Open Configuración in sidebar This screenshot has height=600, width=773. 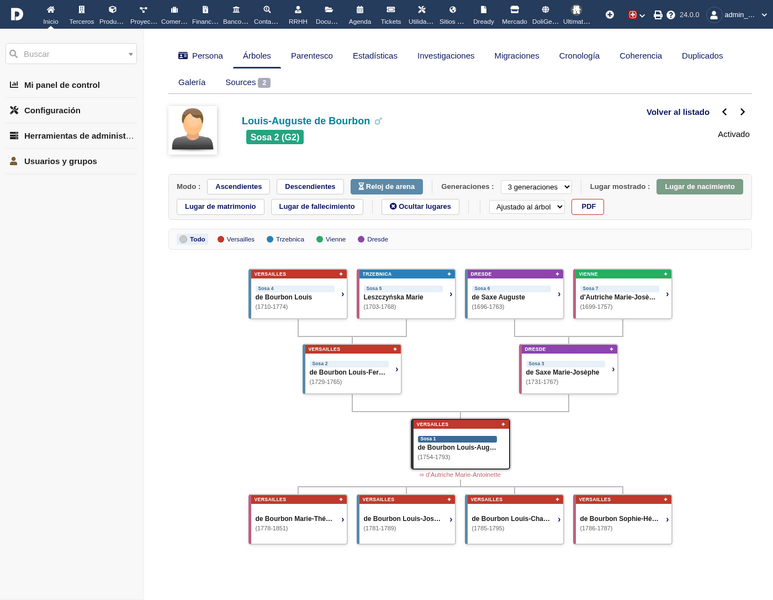[x=52, y=110]
